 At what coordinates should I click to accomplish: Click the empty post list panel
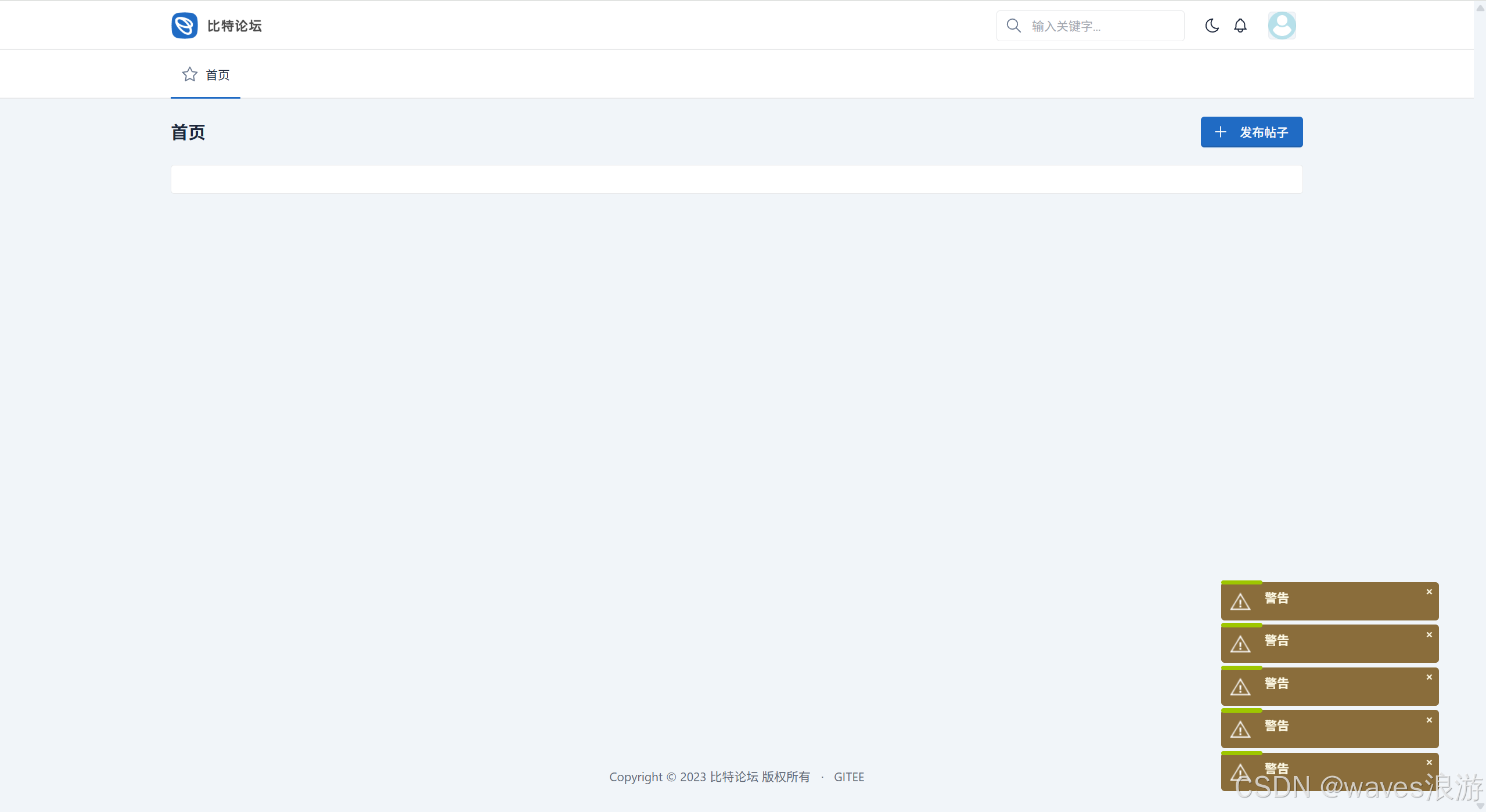(x=736, y=179)
